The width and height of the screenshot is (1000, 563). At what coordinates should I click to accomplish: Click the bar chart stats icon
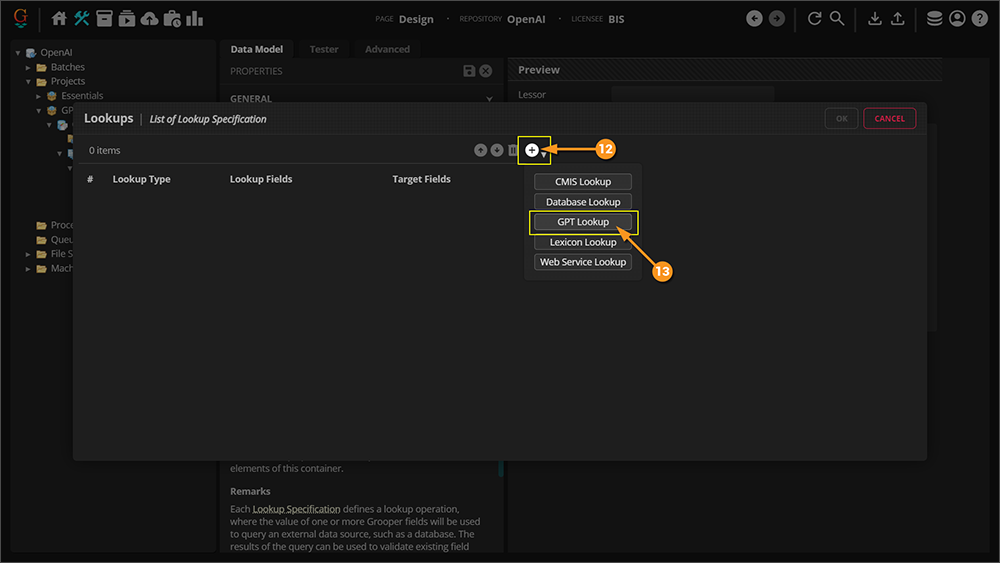click(194, 19)
